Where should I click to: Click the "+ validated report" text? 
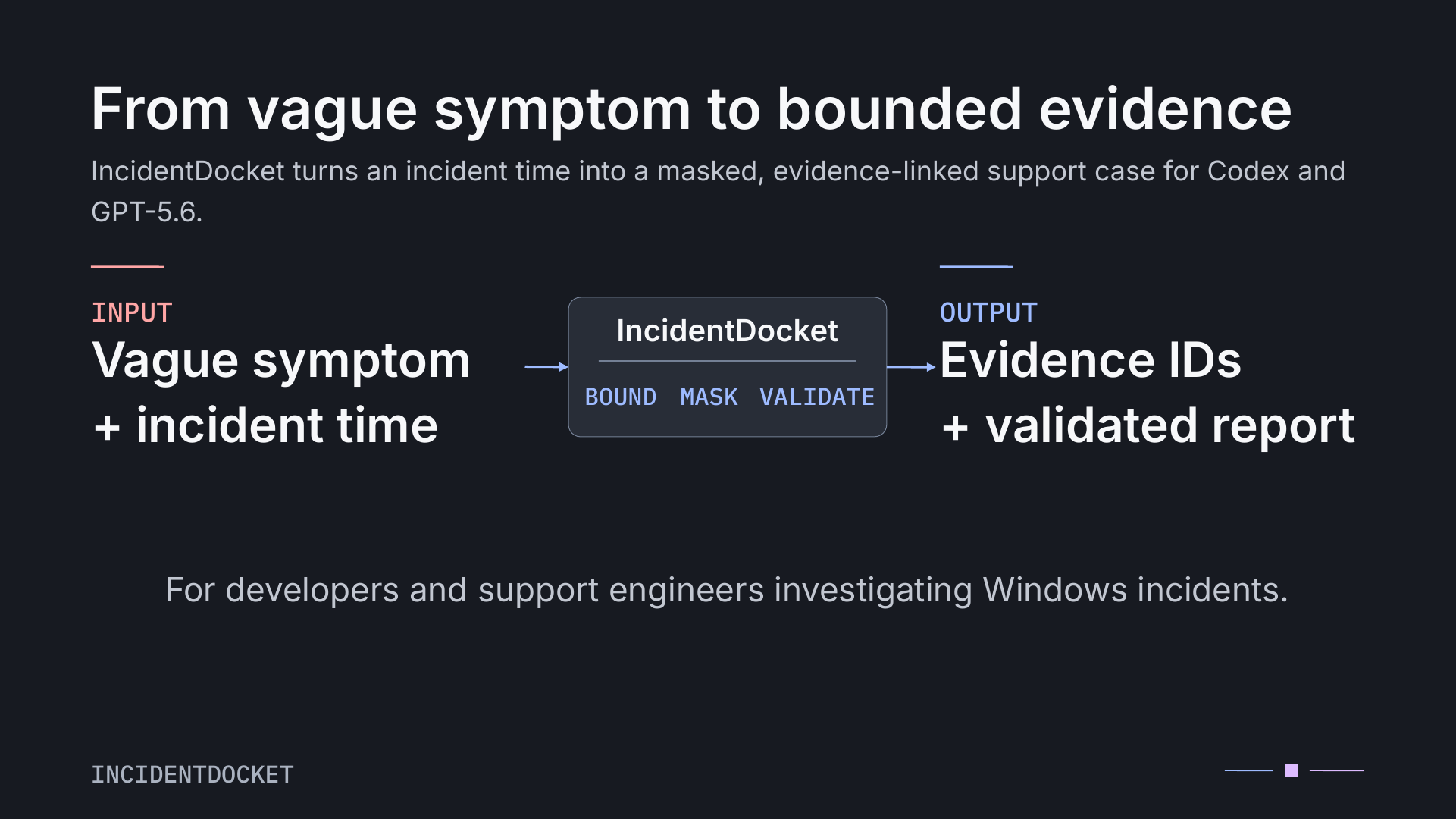point(1148,425)
